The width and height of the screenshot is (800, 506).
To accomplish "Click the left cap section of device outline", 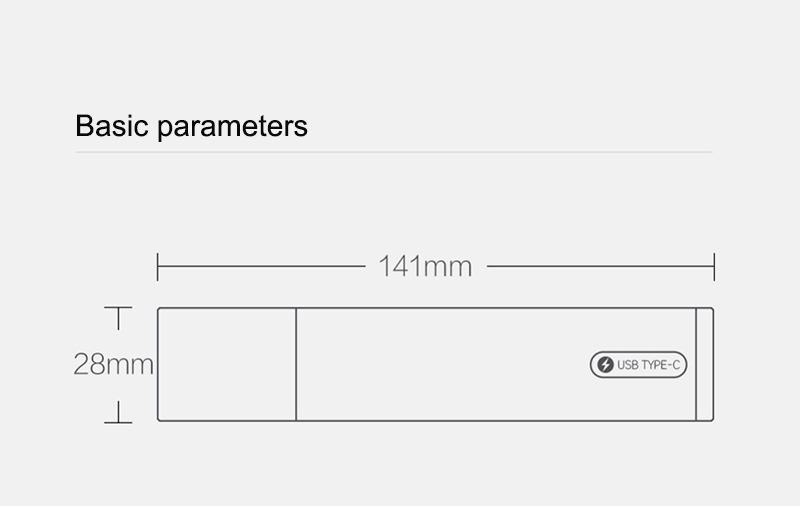I will pos(227,364).
